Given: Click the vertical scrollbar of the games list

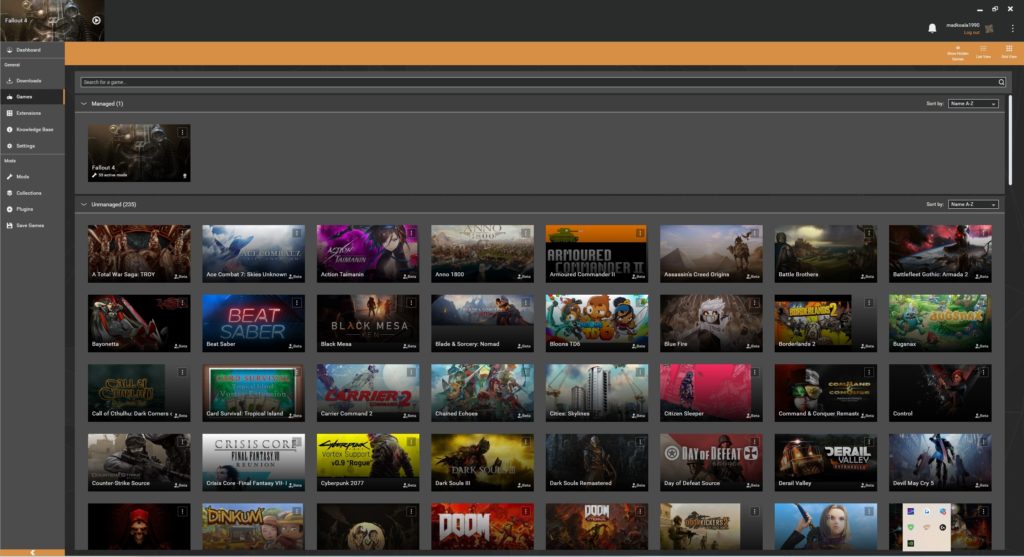Looking at the screenshot, I should (1010, 140).
